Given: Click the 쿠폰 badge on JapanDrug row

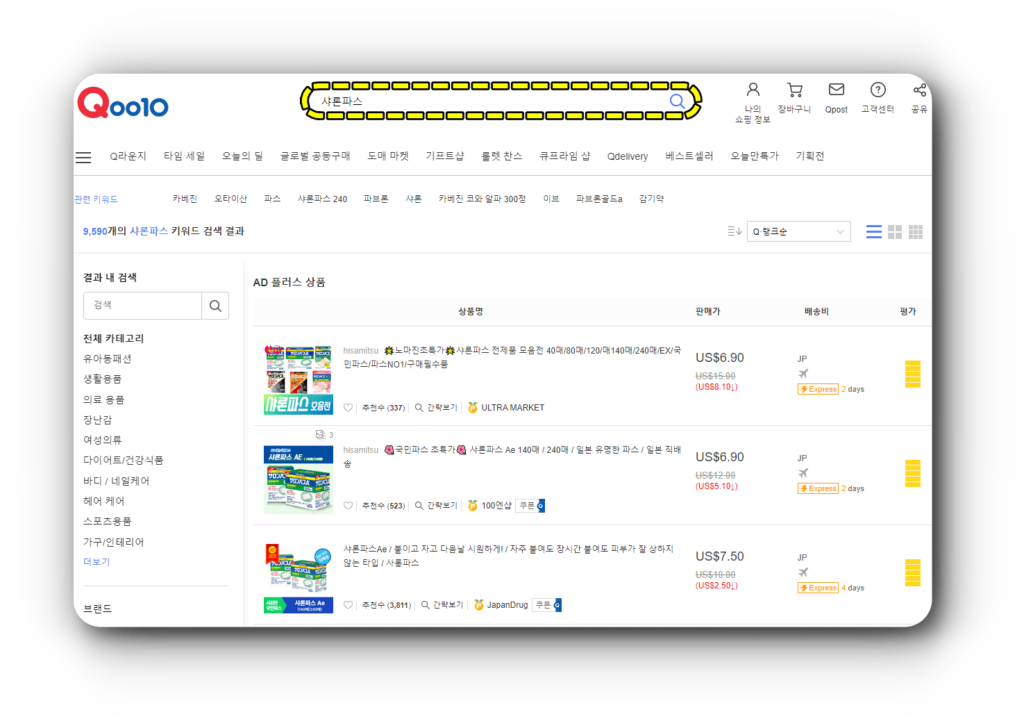Looking at the screenshot, I should point(547,605).
